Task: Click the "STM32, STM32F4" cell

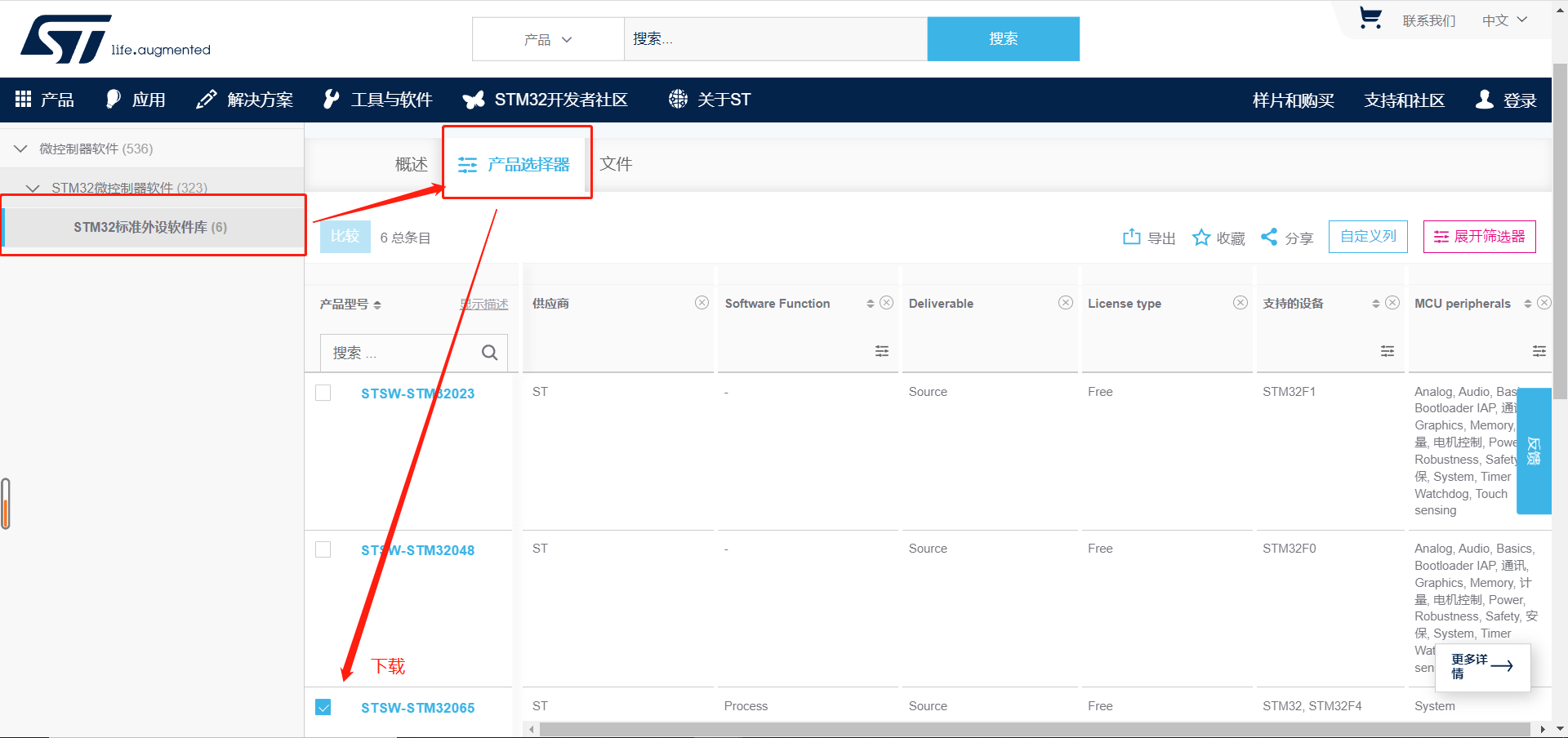Action: click(1312, 706)
